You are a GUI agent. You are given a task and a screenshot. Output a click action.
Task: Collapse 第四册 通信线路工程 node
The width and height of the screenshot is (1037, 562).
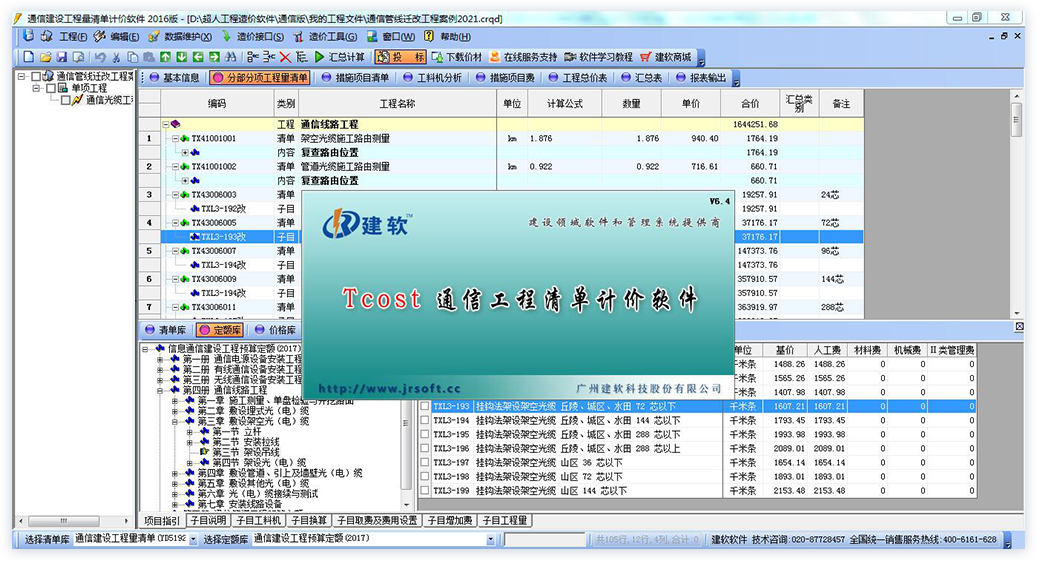coord(159,391)
